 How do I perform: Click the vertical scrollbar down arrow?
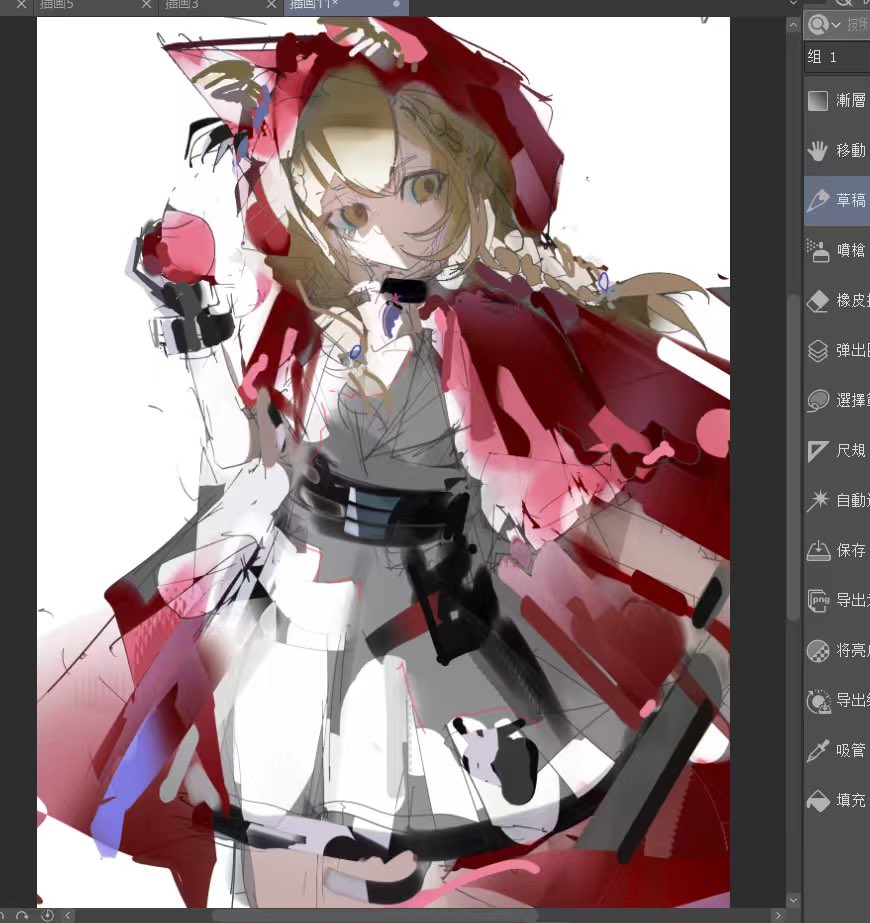pos(793,900)
